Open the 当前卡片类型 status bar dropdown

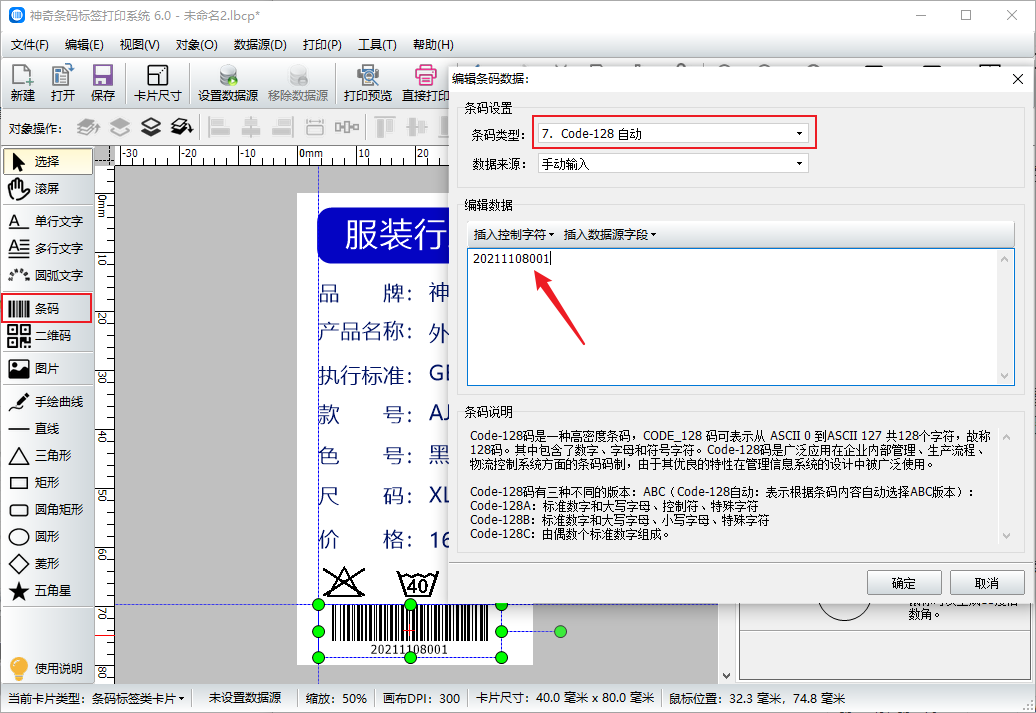tap(97, 698)
